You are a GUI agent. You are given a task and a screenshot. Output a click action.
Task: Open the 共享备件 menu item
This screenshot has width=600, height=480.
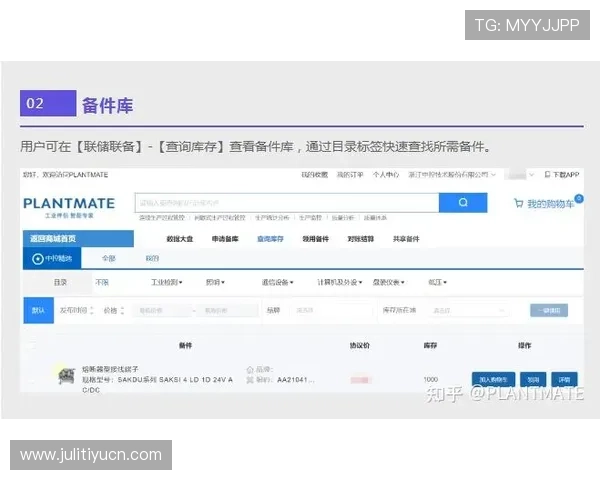[x=406, y=239]
